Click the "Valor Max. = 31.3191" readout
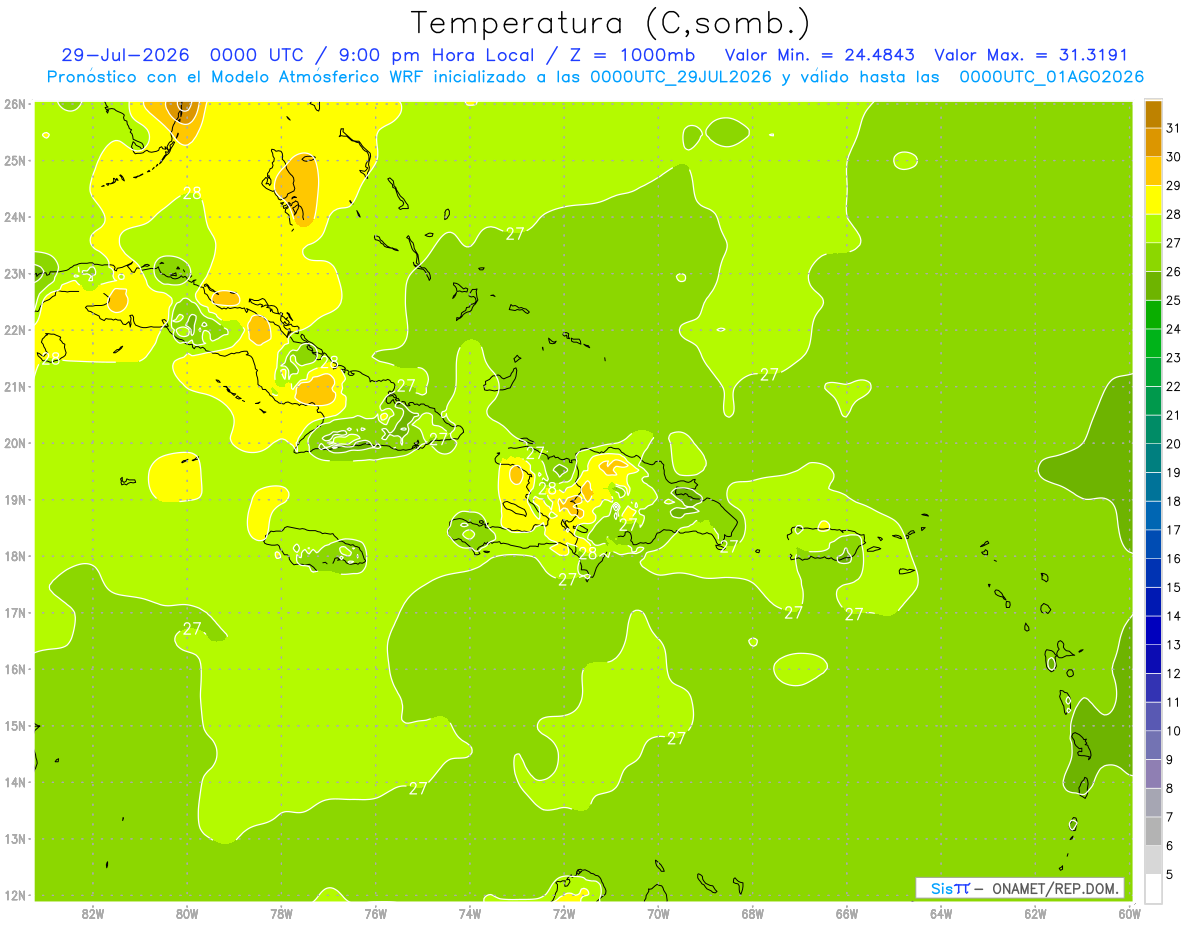The height and width of the screenshot is (927, 1200). pyautogui.click(x=1031, y=55)
